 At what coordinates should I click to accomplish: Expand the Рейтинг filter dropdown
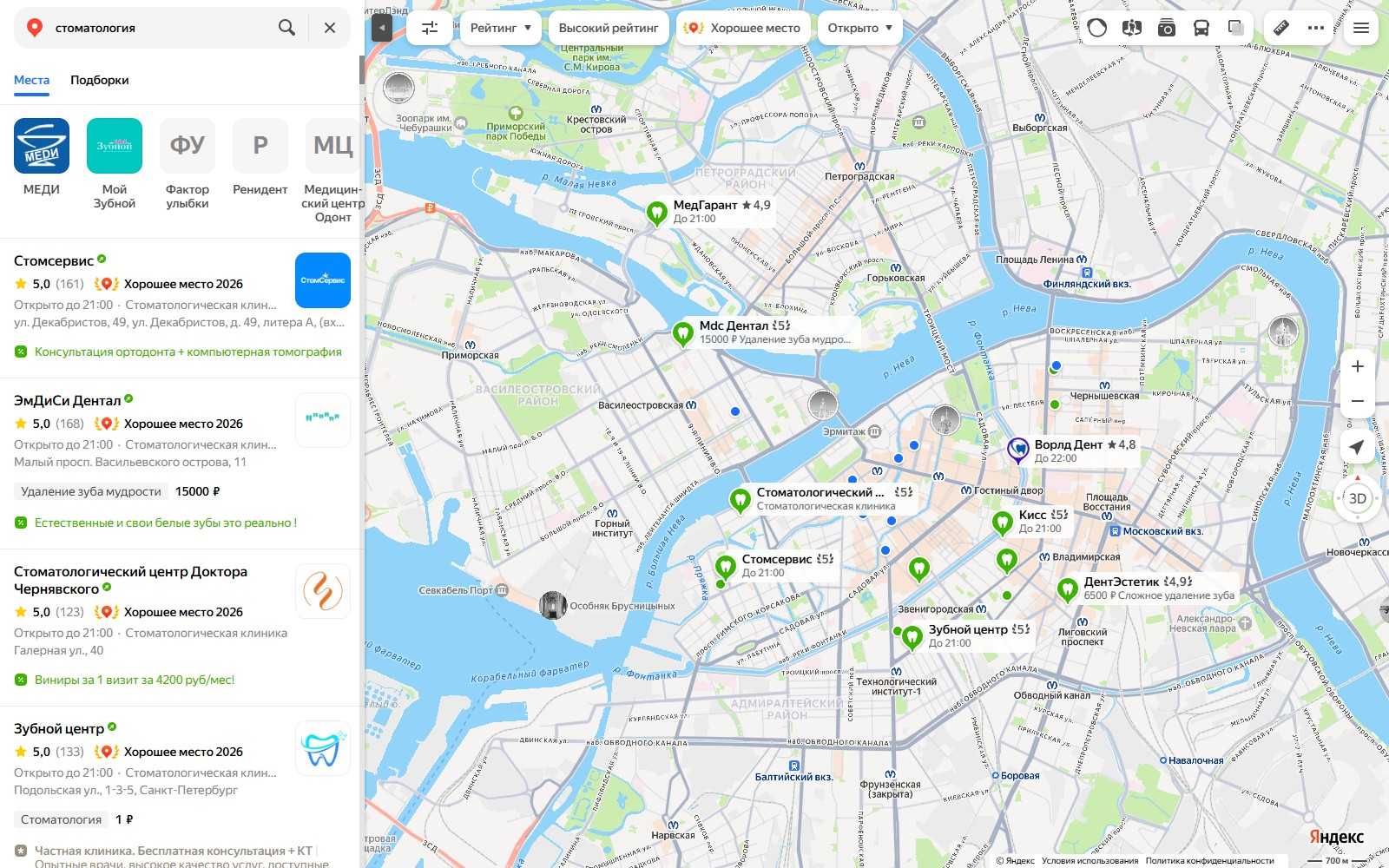coord(501,28)
